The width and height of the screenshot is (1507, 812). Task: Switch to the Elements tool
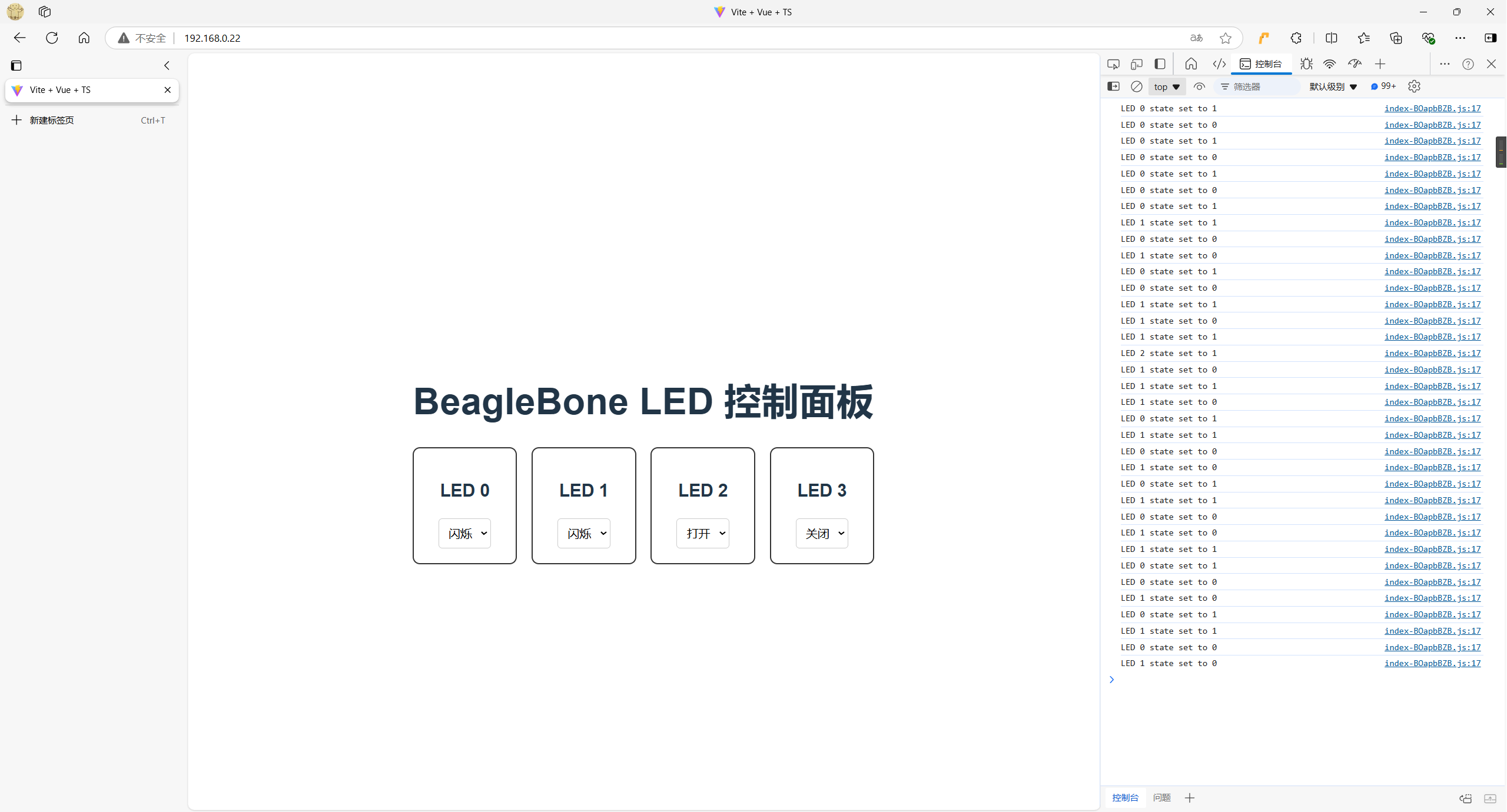click(1219, 64)
